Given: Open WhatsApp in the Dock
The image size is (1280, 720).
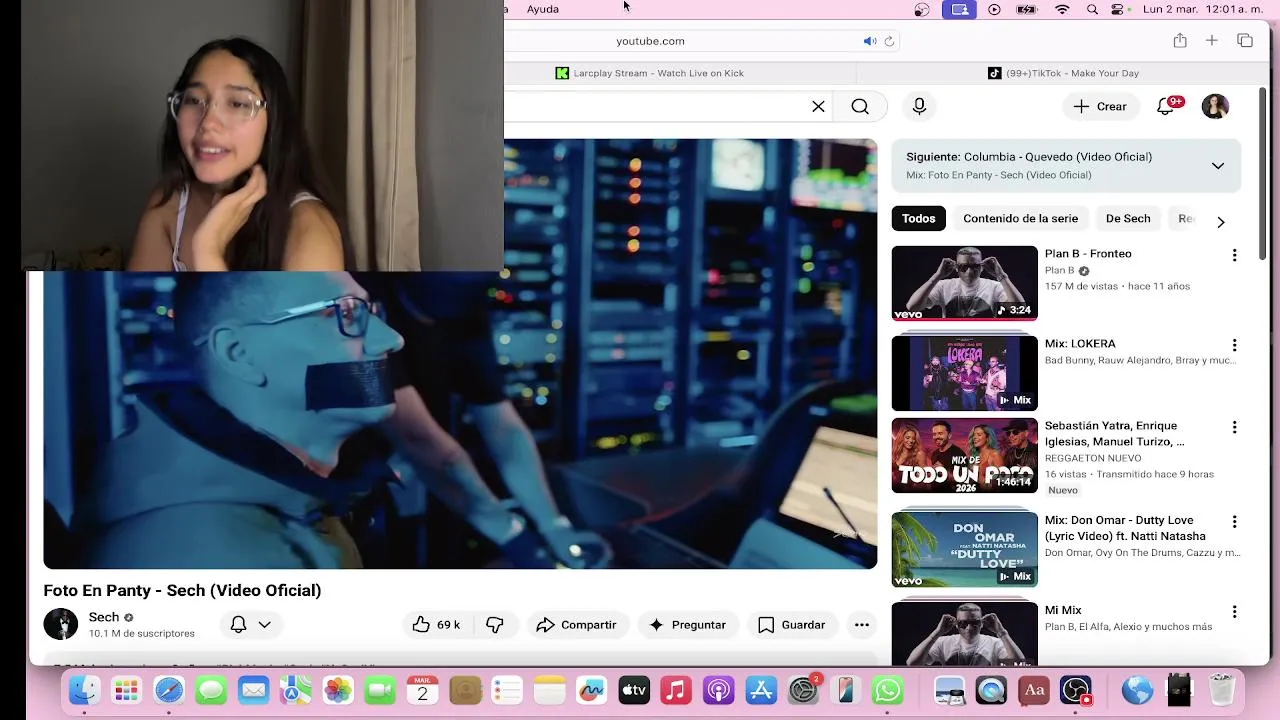Looking at the screenshot, I should (x=888, y=690).
